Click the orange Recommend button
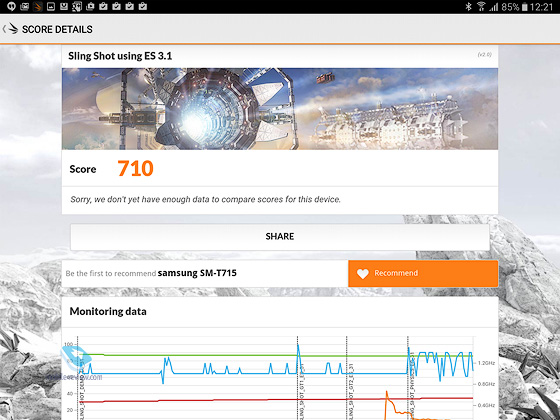Image resolution: width=560 pixels, height=420 pixels. [423, 274]
